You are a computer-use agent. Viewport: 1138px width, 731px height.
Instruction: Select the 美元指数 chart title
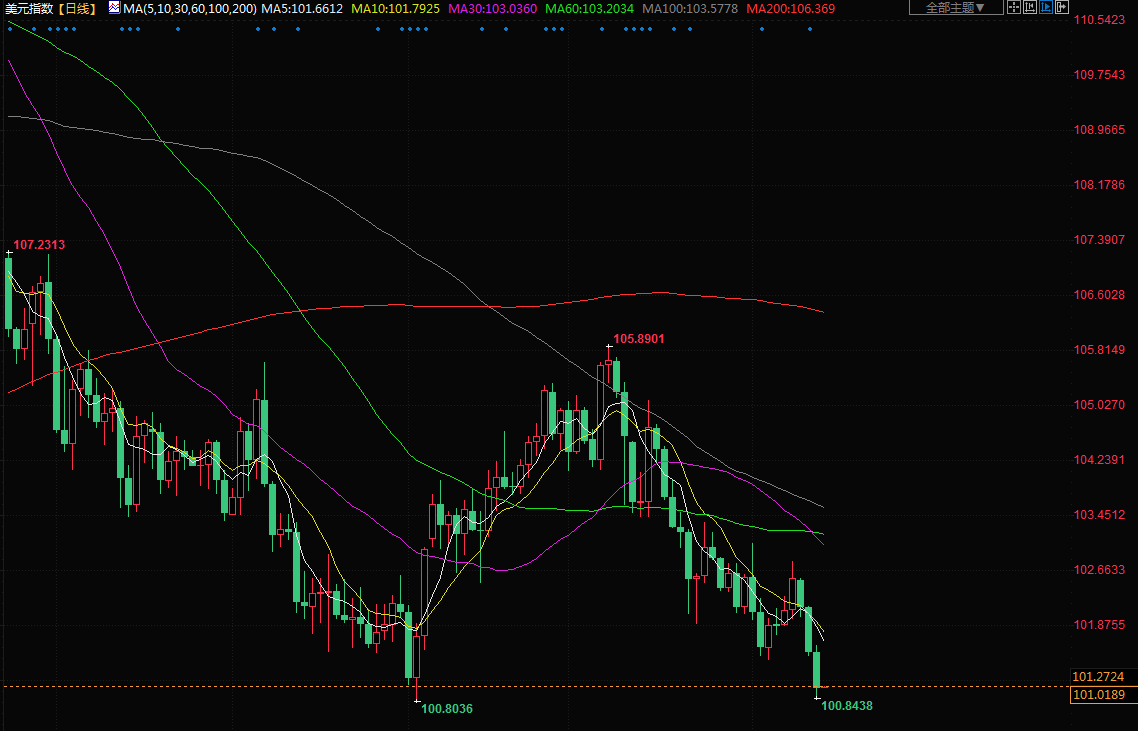[x=27, y=8]
